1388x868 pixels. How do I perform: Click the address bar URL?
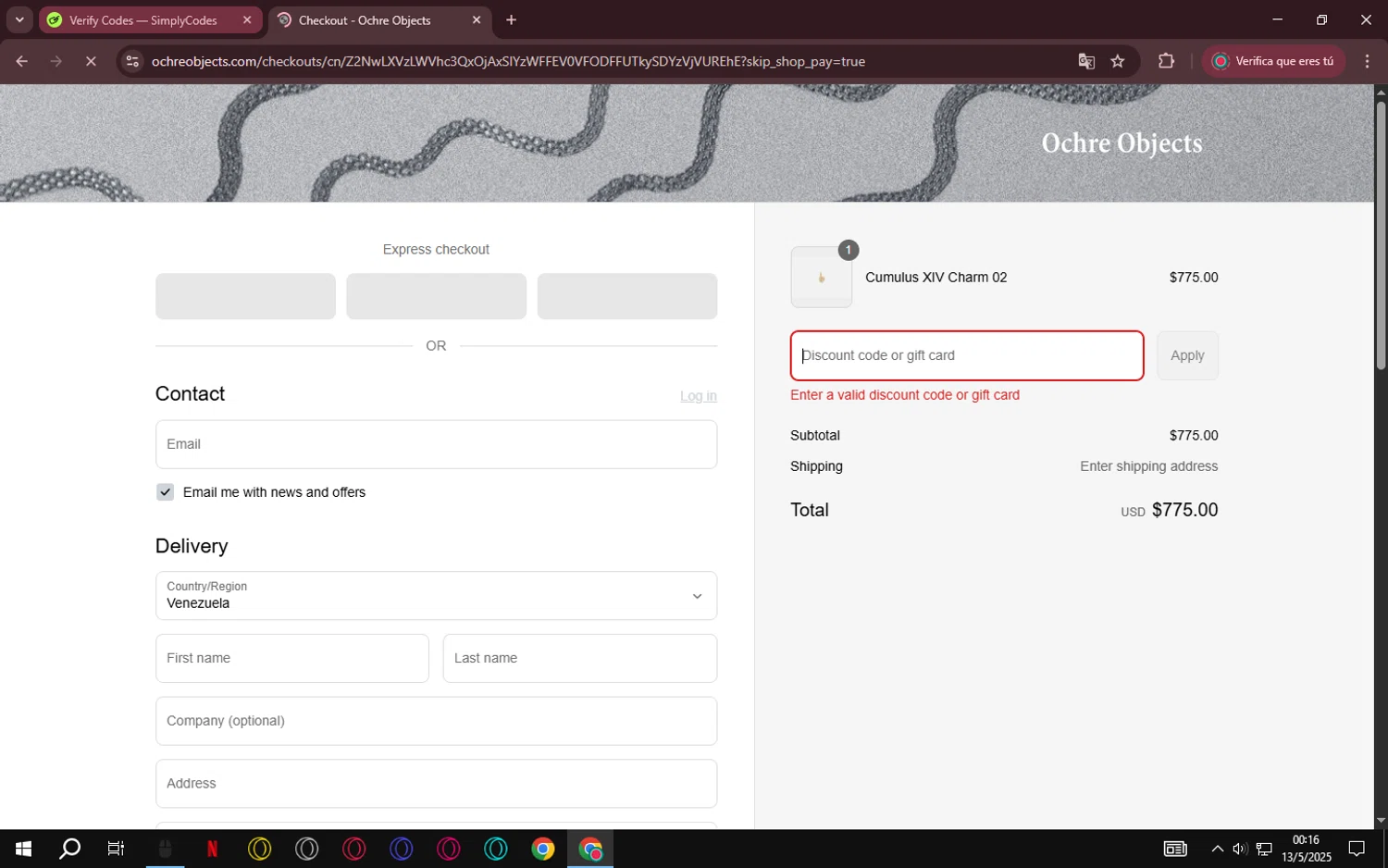(x=508, y=62)
